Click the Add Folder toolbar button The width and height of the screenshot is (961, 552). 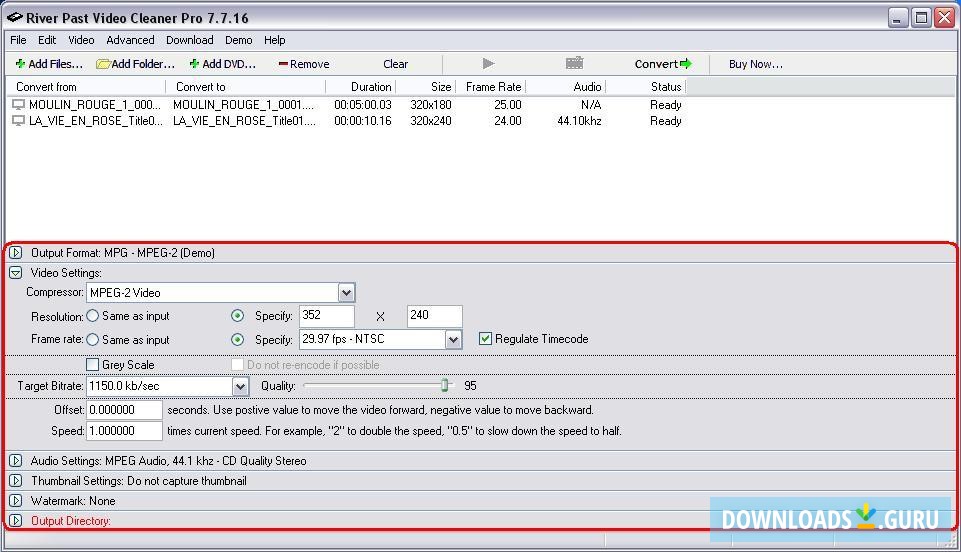(135, 64)
